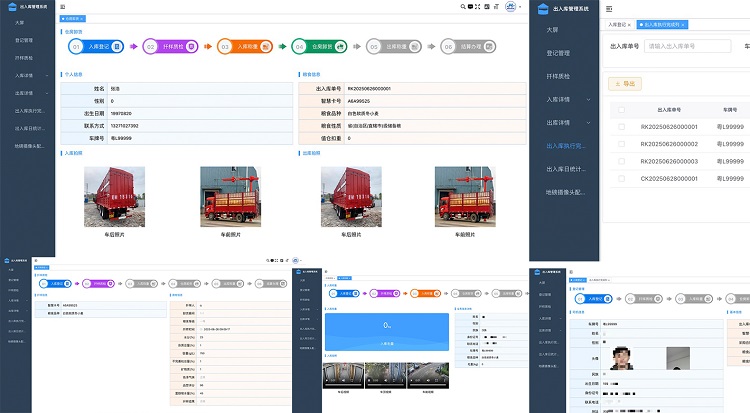Open the first 车后照片 truck photo under 入库拍照
The width and height of the screenshot is (750, 413).
114,197
